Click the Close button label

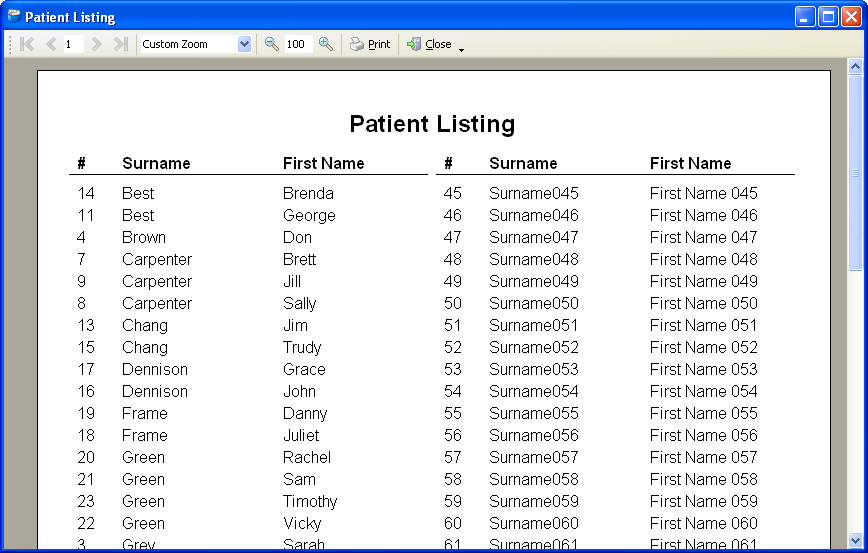[438, 44]
